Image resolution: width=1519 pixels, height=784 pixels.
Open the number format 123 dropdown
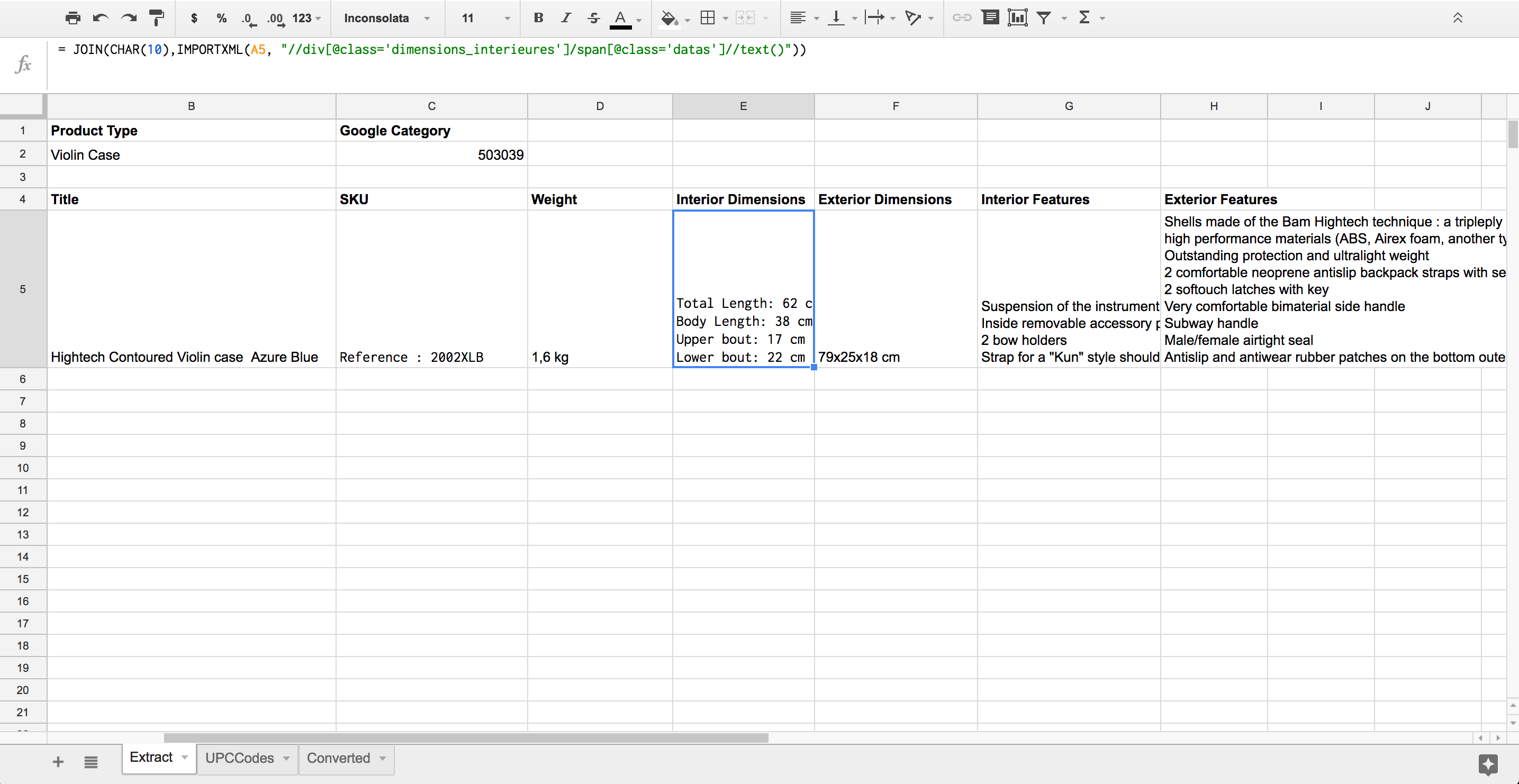click(306, 19)
